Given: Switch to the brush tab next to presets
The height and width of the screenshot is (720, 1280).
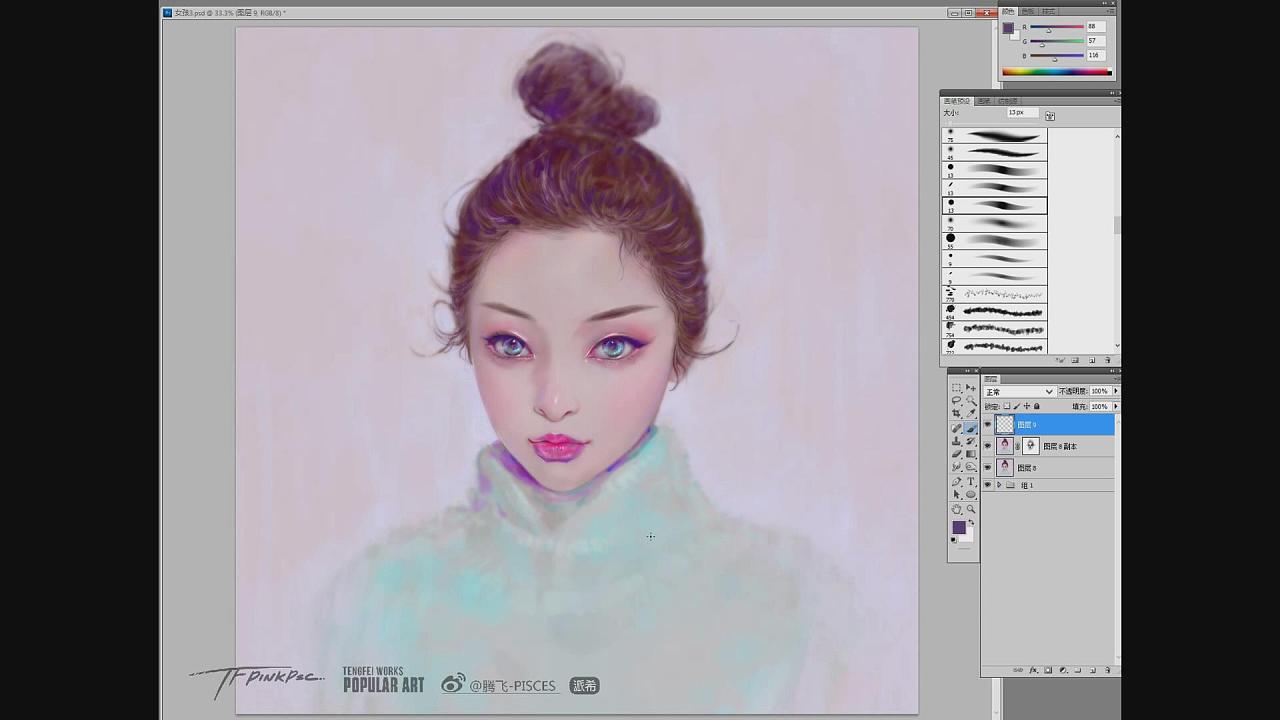Looking at the screenshot, I should click(x=984, y=101).
